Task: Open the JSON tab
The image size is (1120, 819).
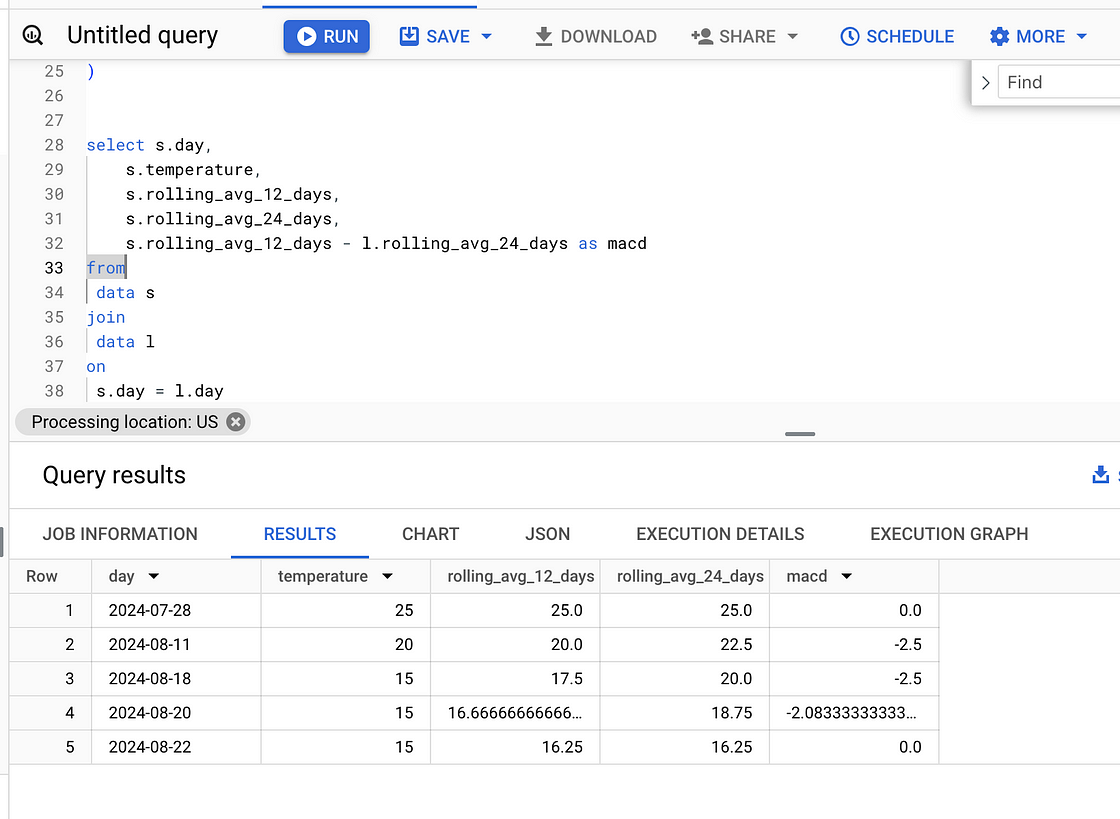Action: click(548, 534)
